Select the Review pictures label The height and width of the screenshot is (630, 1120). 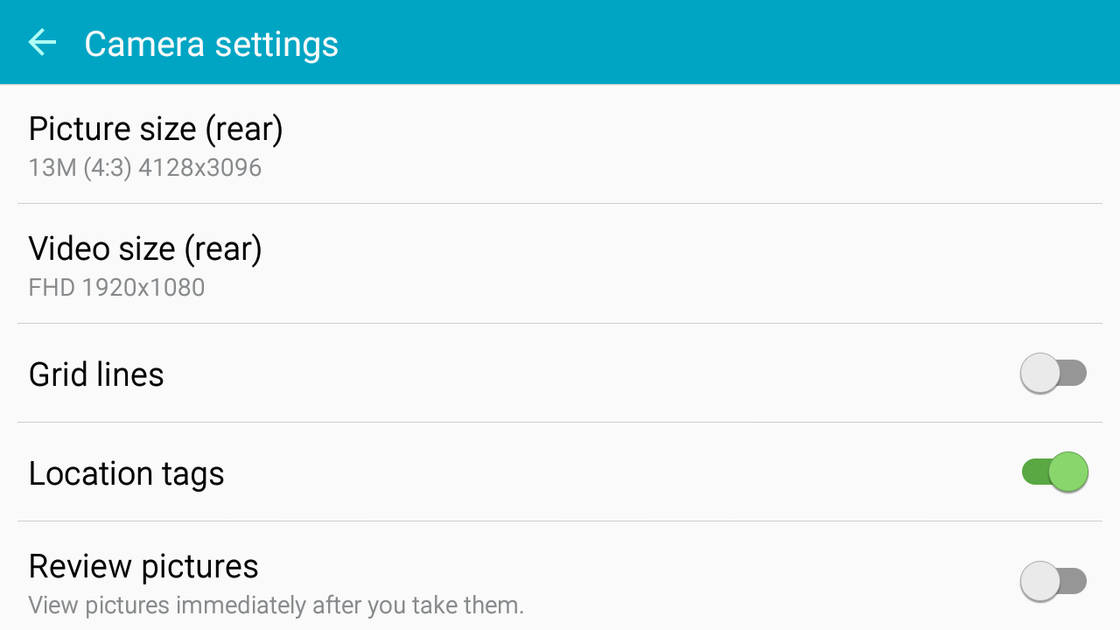tap(143, 567)
